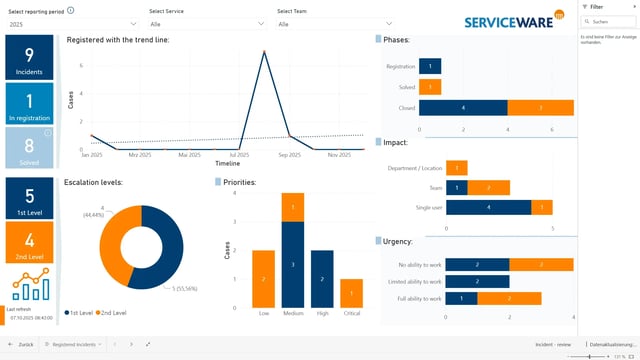Increase zoom with the plus icon
Viewport: 640px width, 360px height.
(x=608, y=357)
